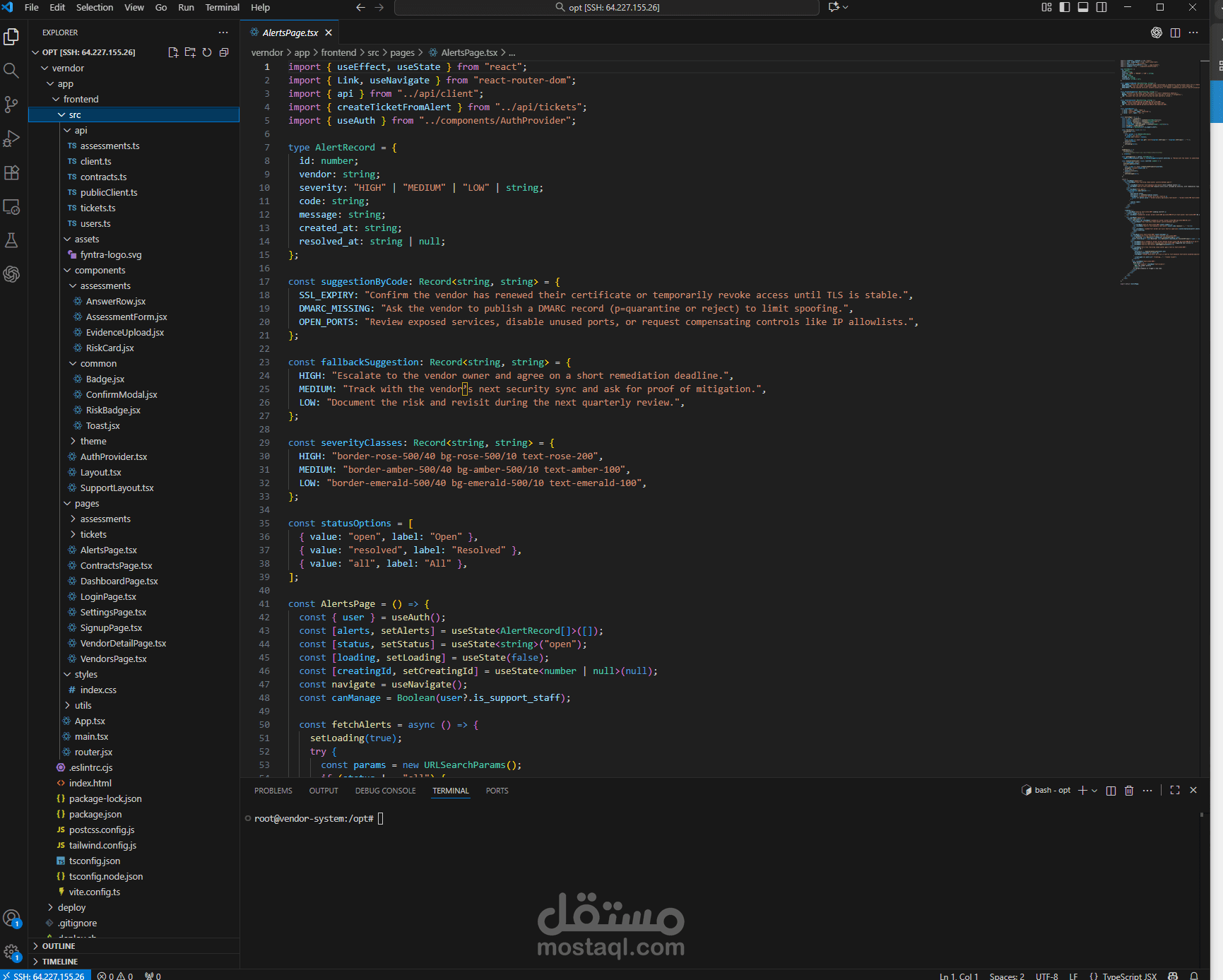Open the Testing flask view

(11, 241)
